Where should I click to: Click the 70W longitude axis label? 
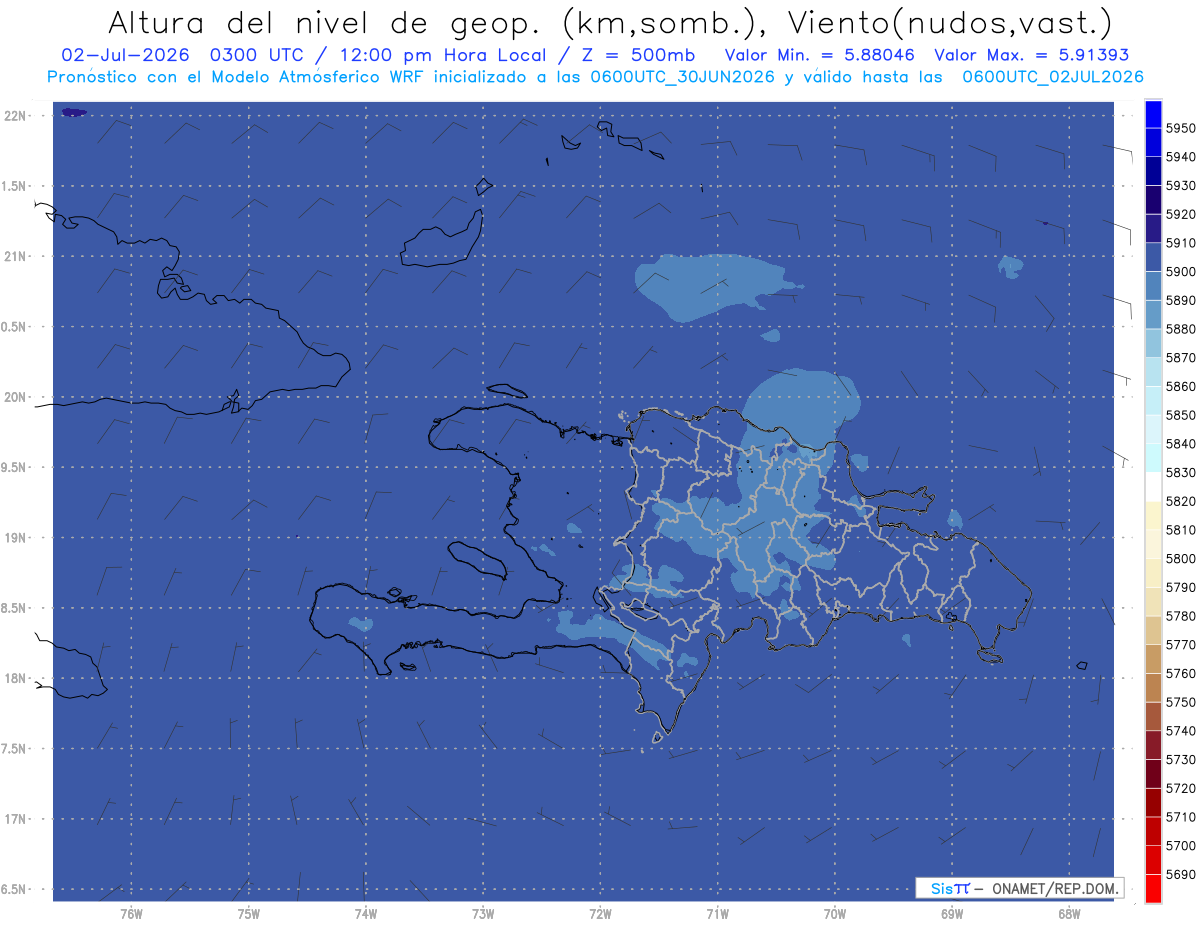(835, 913)
